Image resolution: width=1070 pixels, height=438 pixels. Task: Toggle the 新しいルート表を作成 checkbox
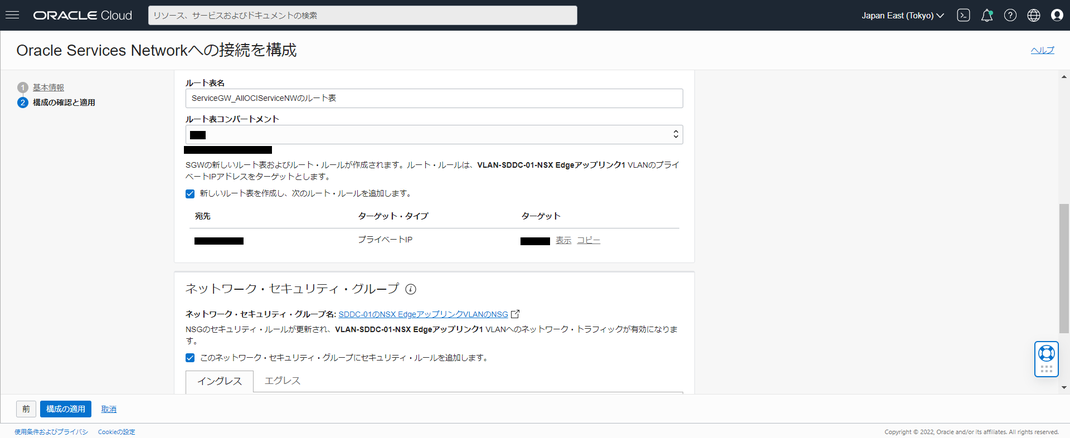point(190,193)
